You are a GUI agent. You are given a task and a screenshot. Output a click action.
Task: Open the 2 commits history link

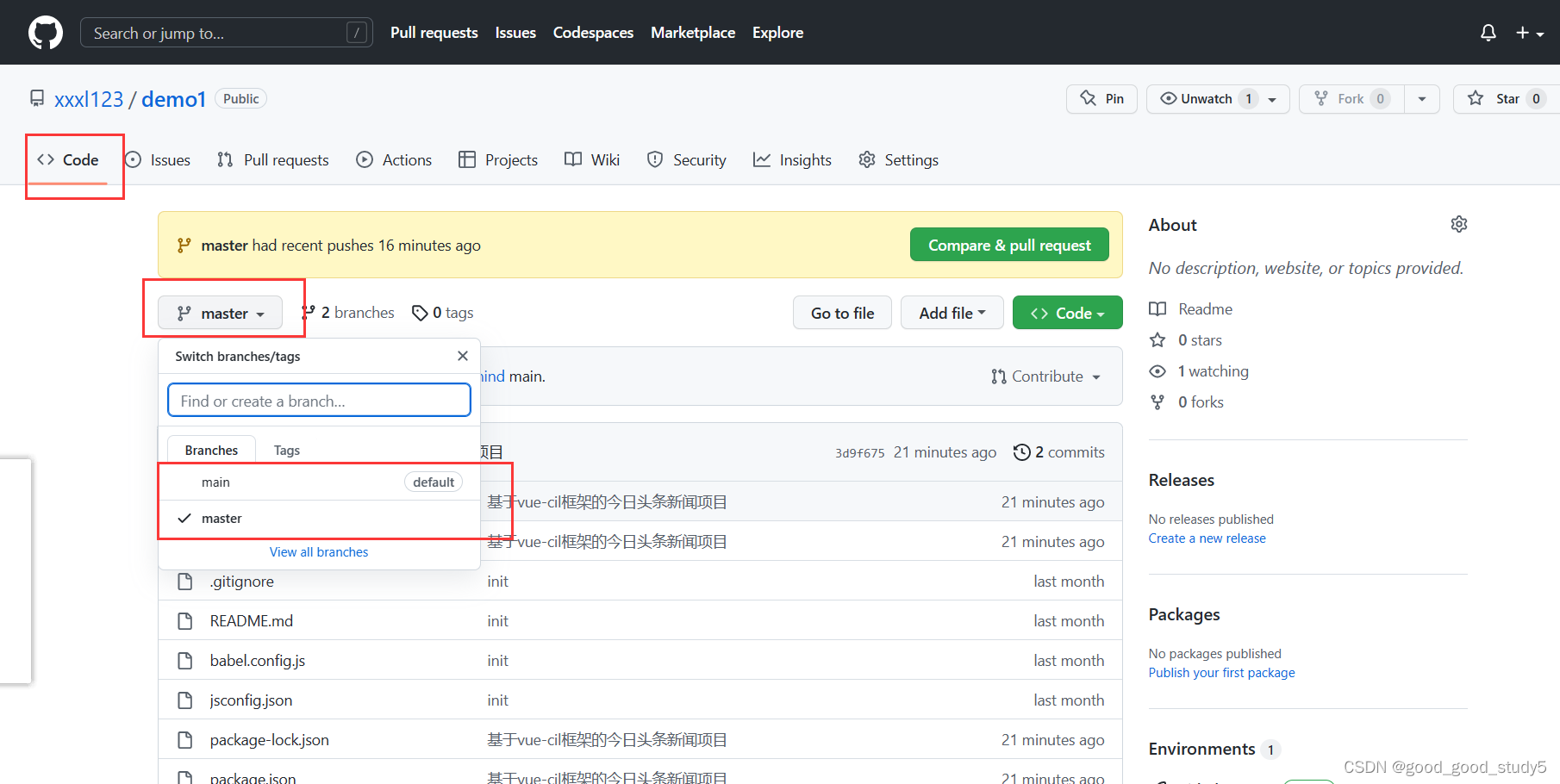pyautogui.click(x=1059, y=452)
